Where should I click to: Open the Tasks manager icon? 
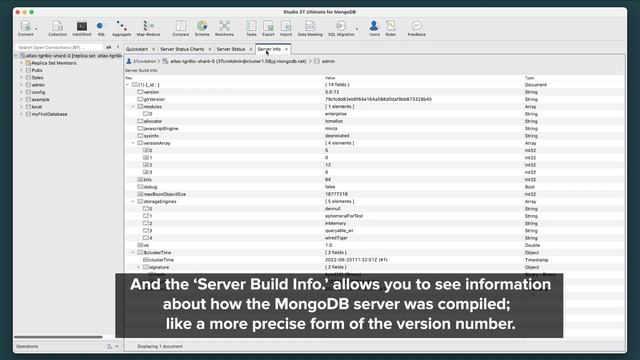click(251, 28)
